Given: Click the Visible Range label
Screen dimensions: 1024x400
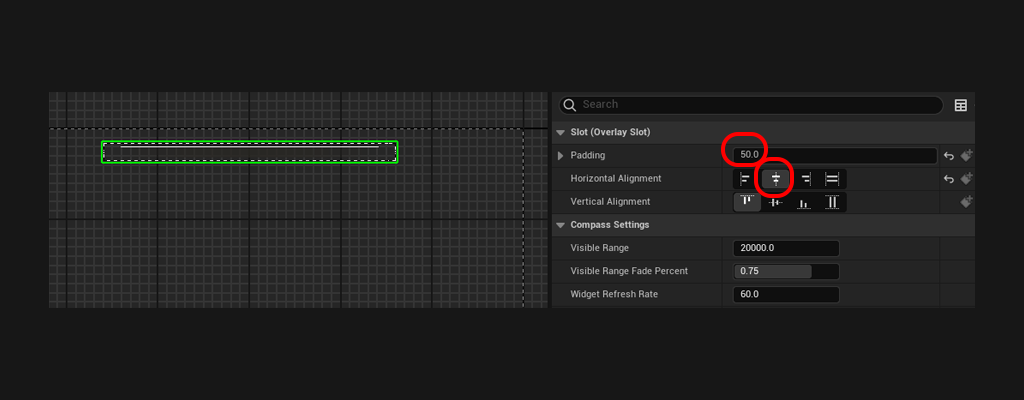Looking at the screenshot, I should pos(600,248).
